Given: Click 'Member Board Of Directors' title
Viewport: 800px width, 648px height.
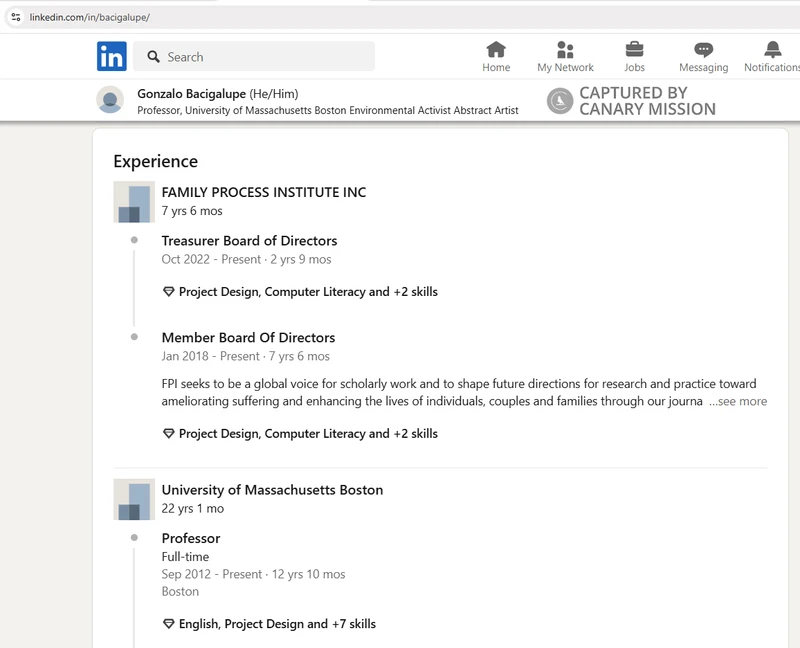Looking at the screenshot, I should tap(248, 338).
